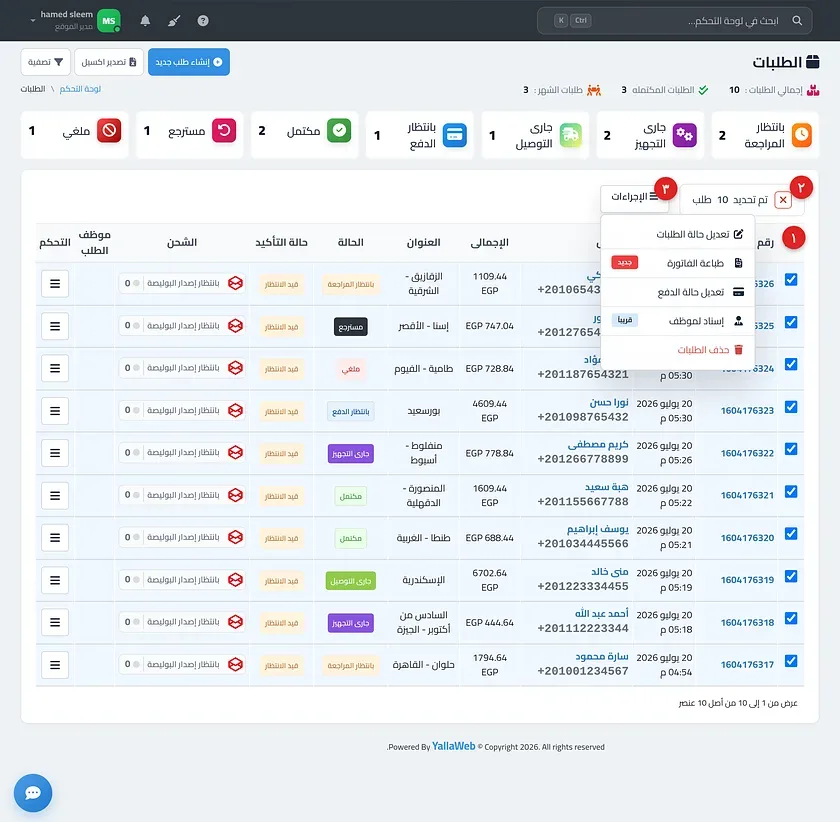Click the clear cache broom icon

click(x=174, y=21)
